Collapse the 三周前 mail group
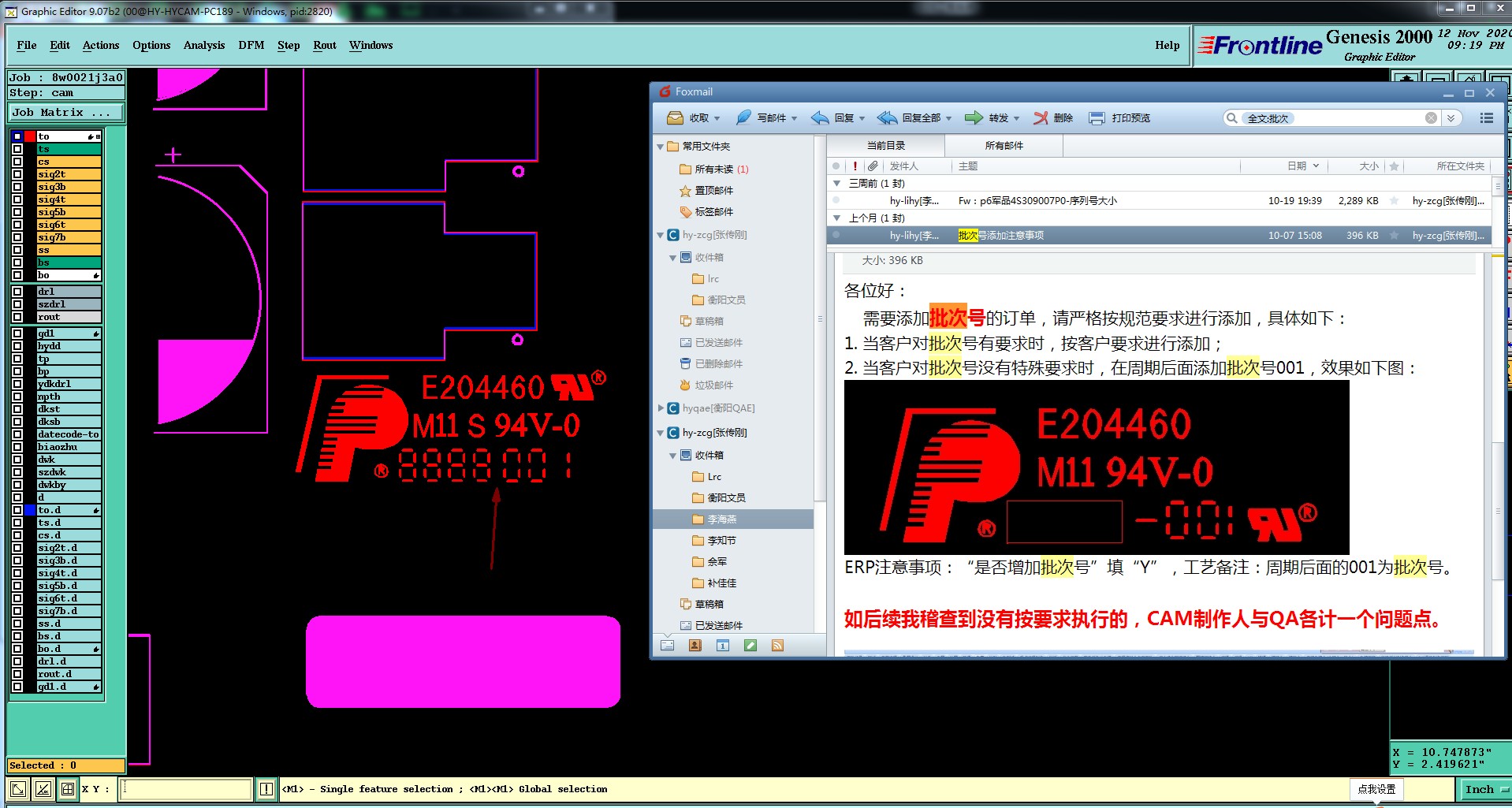Image resolution: width=1512 pixels, height=808 pixels. (x=837, y=184)
